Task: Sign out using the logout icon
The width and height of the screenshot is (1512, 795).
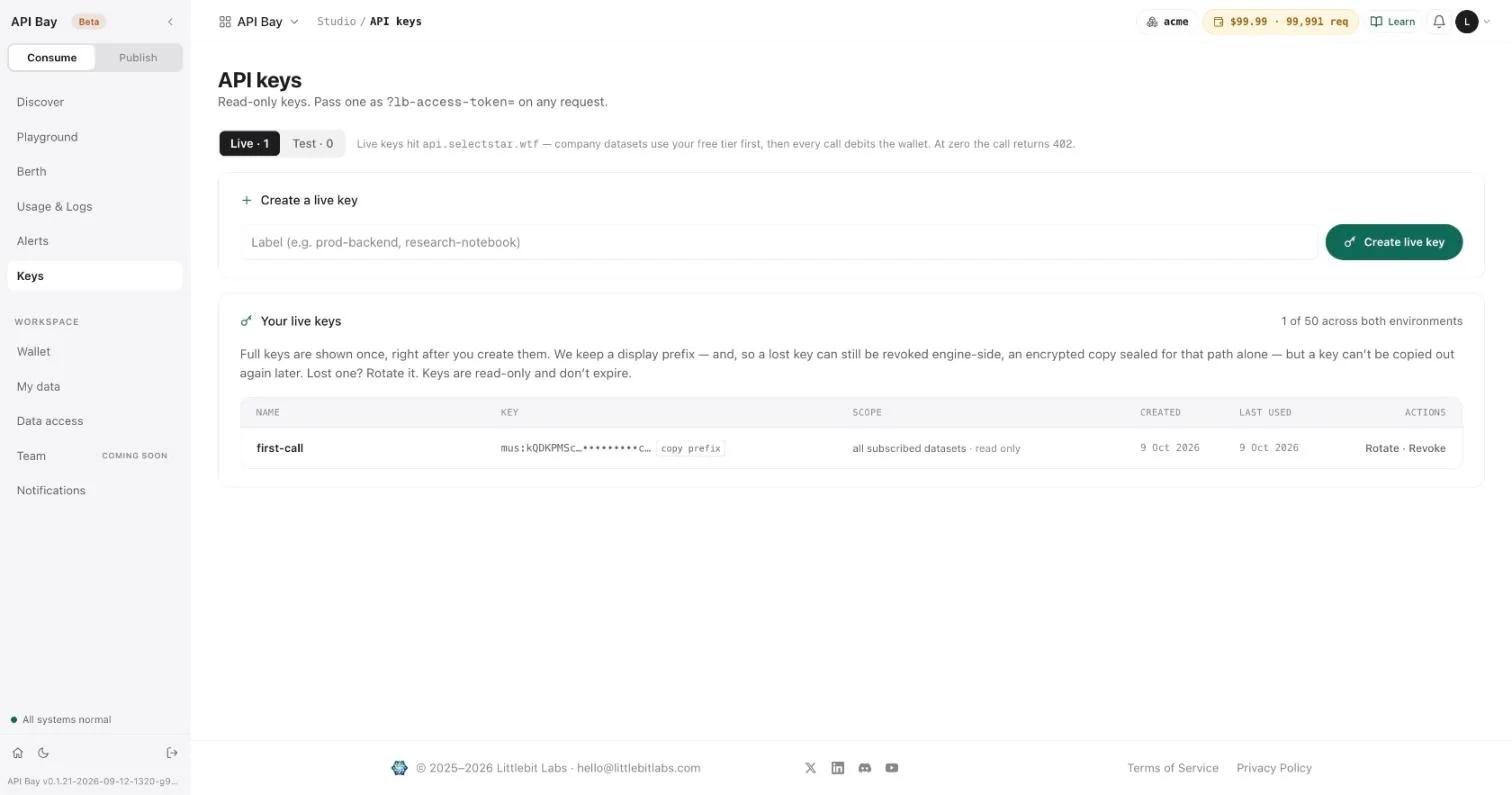Action: point(172,753)
